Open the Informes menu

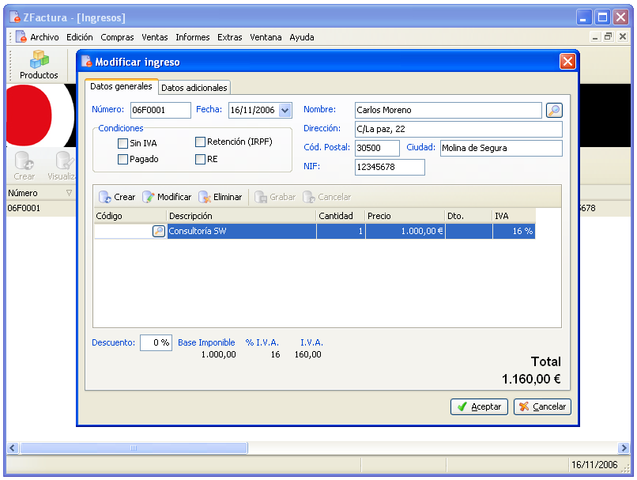(x=193, y=37)
